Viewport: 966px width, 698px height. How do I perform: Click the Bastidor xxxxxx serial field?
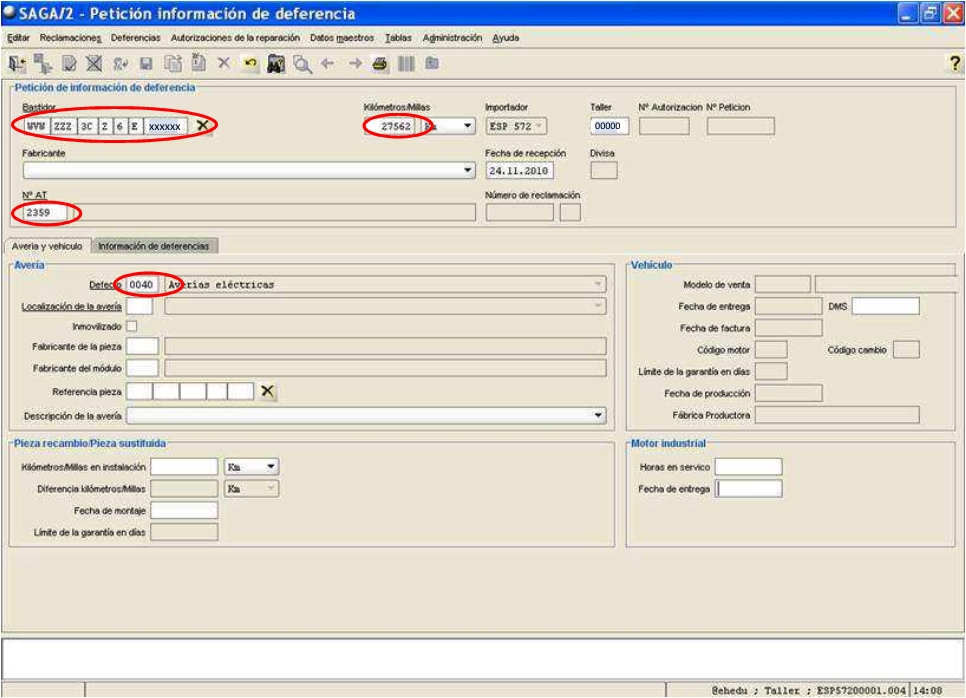[x=165, y=126]
